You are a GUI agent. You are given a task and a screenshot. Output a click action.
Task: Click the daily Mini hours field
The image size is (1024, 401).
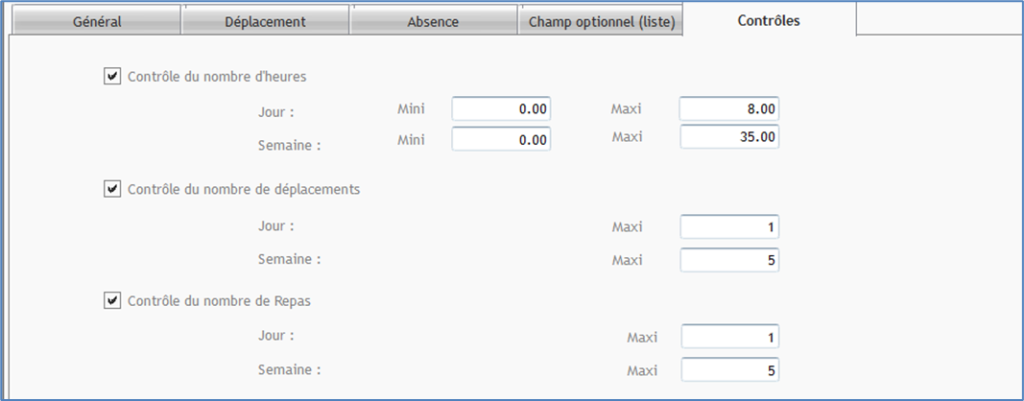[x=501, y=109]
